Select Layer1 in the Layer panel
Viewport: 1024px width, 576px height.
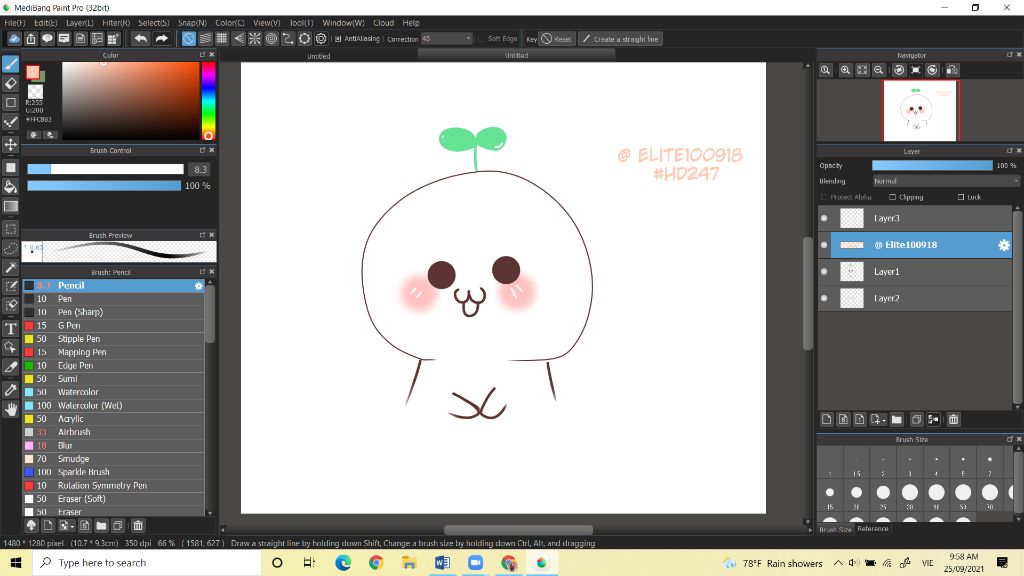(x=914, y=272)
